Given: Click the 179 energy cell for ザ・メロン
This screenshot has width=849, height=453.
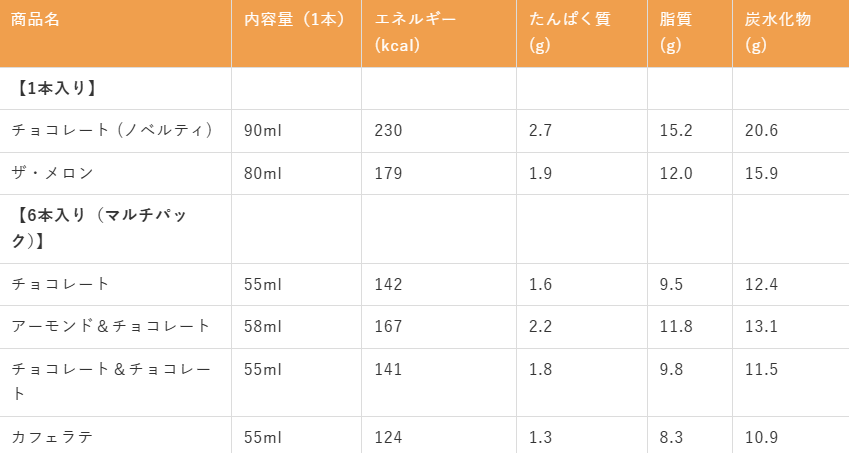Looking at the screenshot, I should 388,174.
